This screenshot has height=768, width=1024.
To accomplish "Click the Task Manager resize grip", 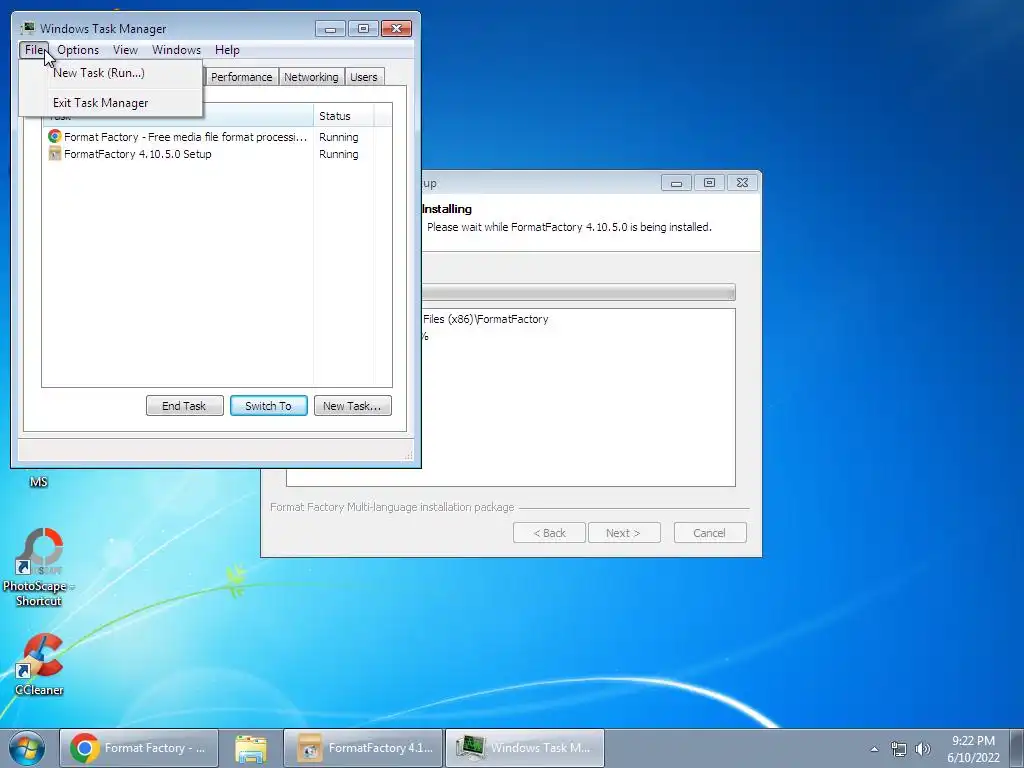I will pyautogui.click(x=409, y=455).
